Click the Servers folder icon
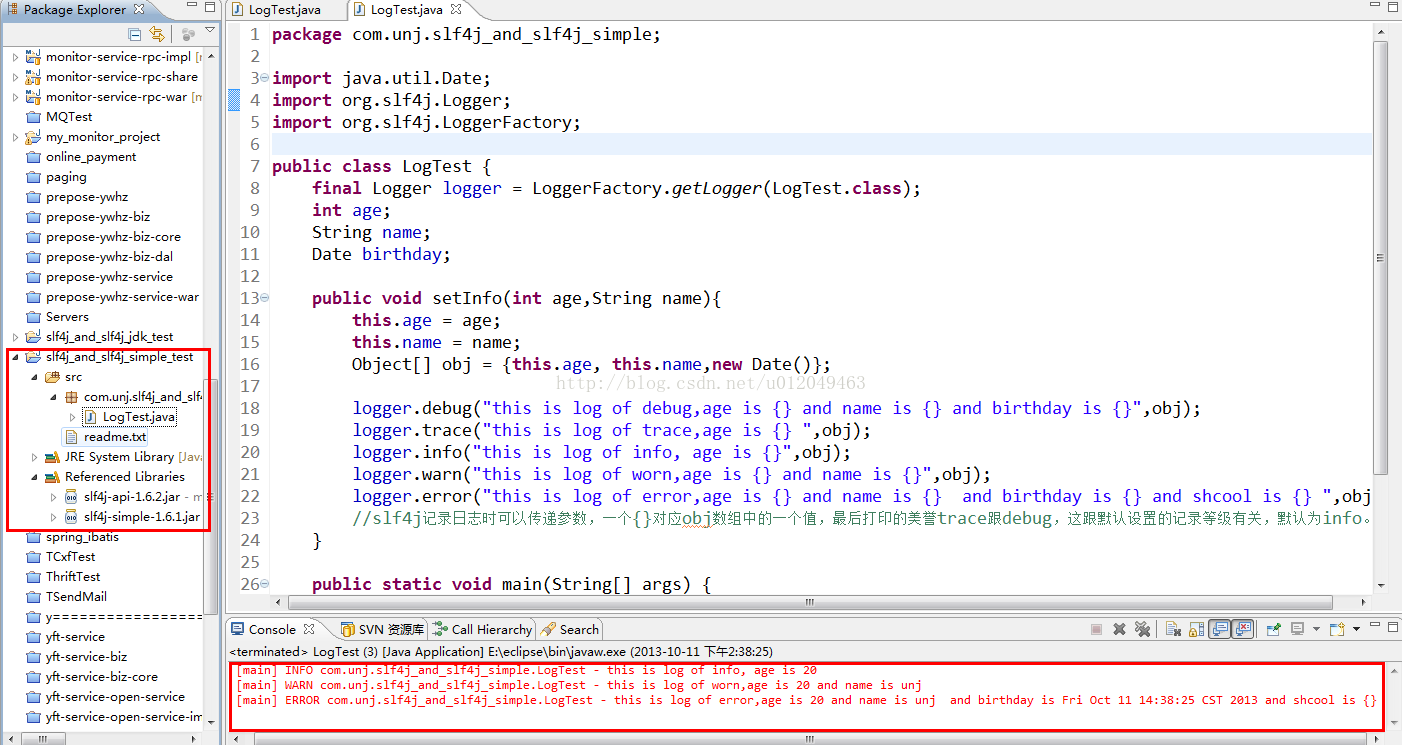This screenshot has width=1402, height=745. coord(33,317)
